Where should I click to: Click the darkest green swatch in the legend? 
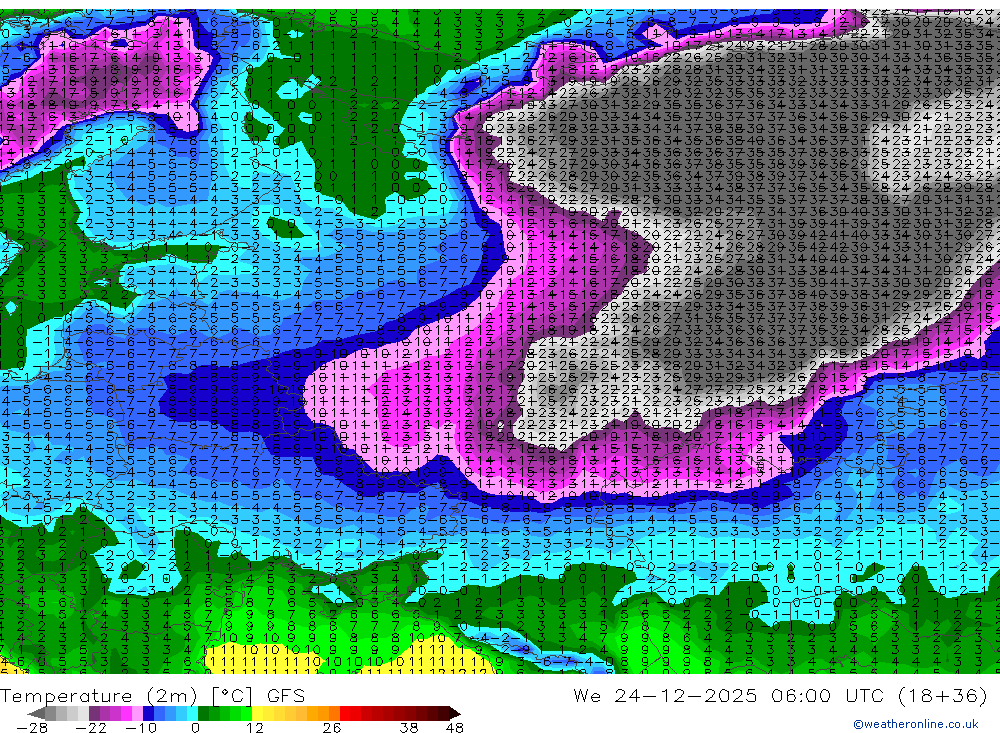pos(203,714)
